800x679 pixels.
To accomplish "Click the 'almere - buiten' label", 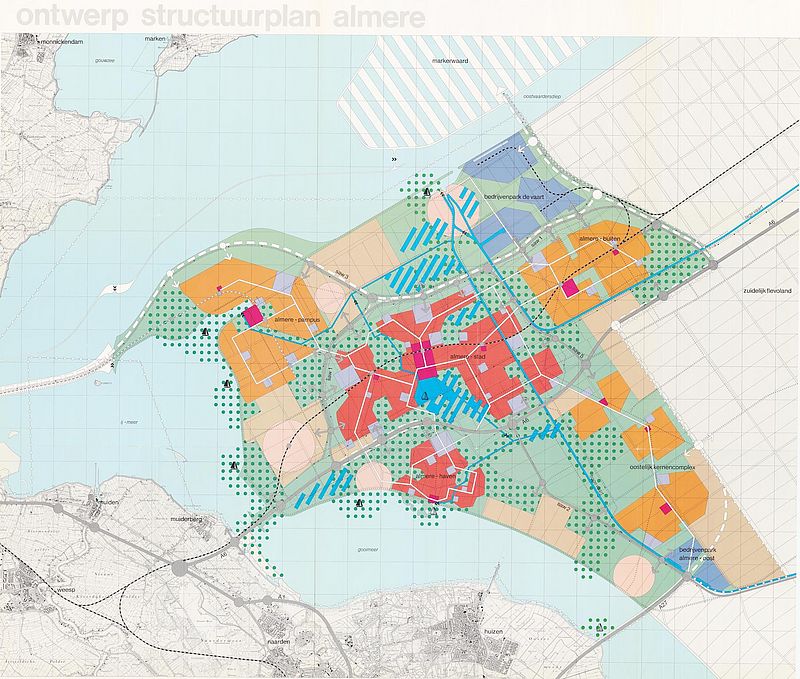I will click(601, 240).
